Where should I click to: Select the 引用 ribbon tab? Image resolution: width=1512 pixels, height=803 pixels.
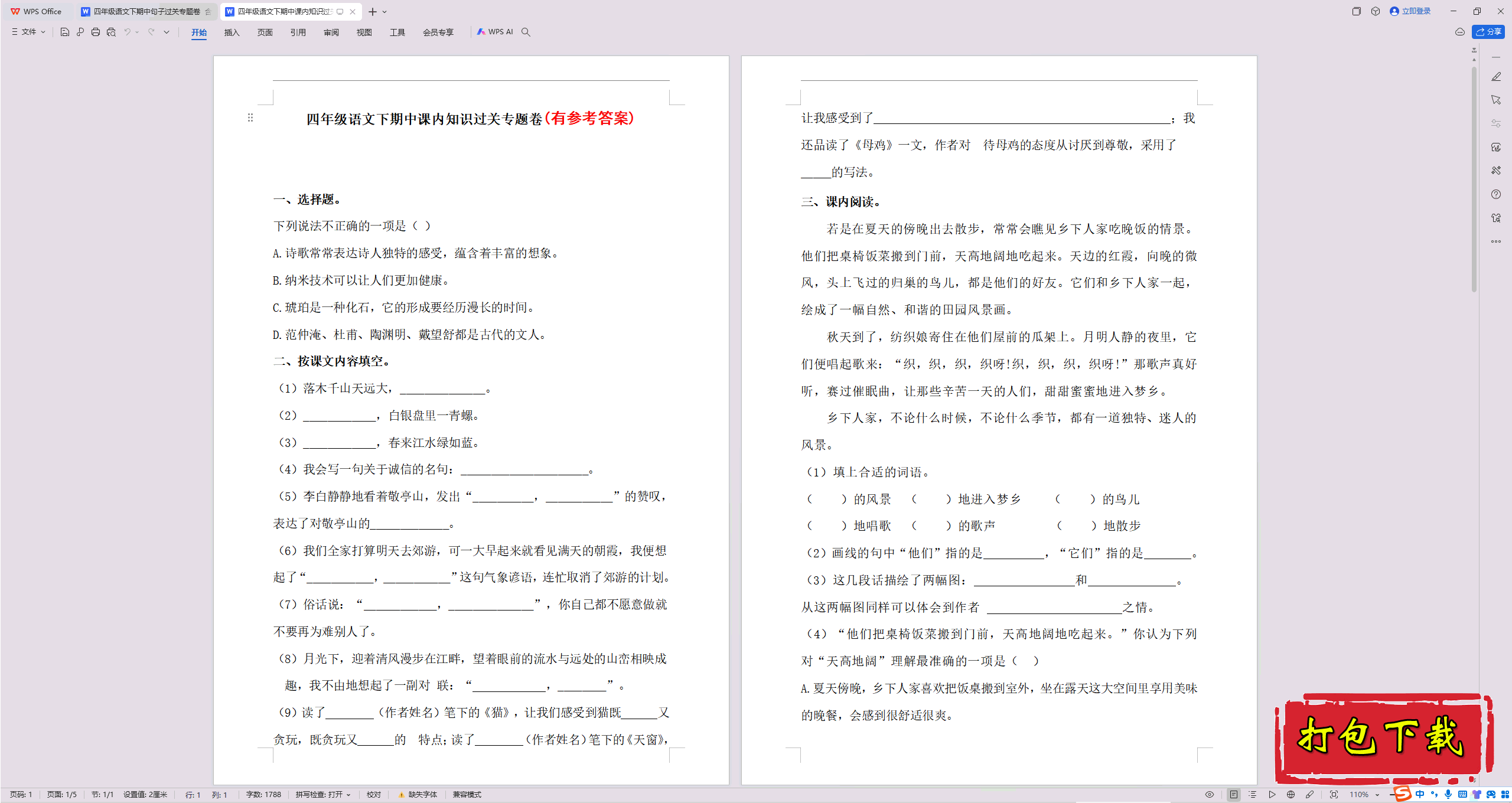click(298, 32)
